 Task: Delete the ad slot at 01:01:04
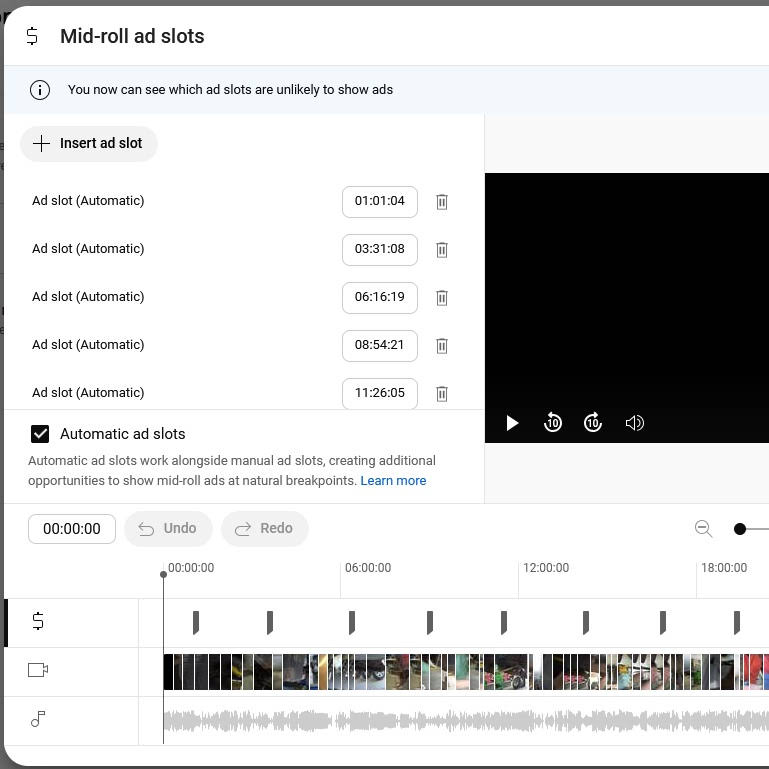[x=441, y=202]
